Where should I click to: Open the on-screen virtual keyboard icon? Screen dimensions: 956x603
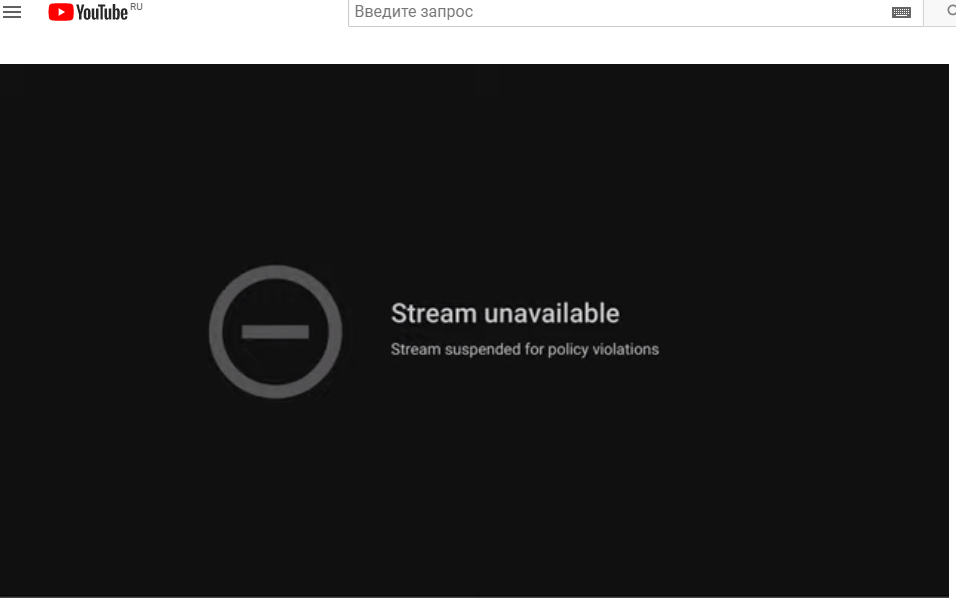[901, 12]
